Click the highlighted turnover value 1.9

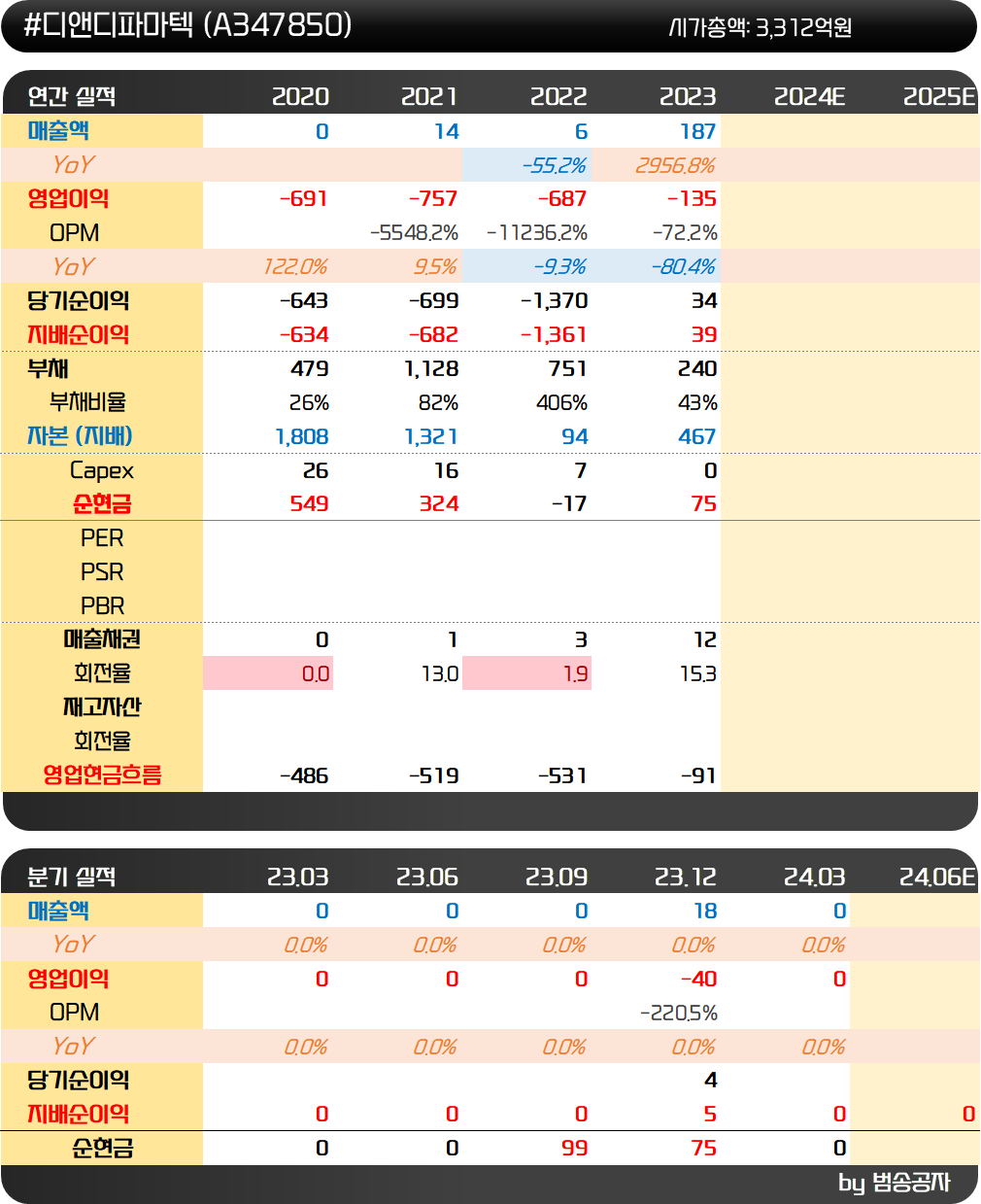(576, 673)
